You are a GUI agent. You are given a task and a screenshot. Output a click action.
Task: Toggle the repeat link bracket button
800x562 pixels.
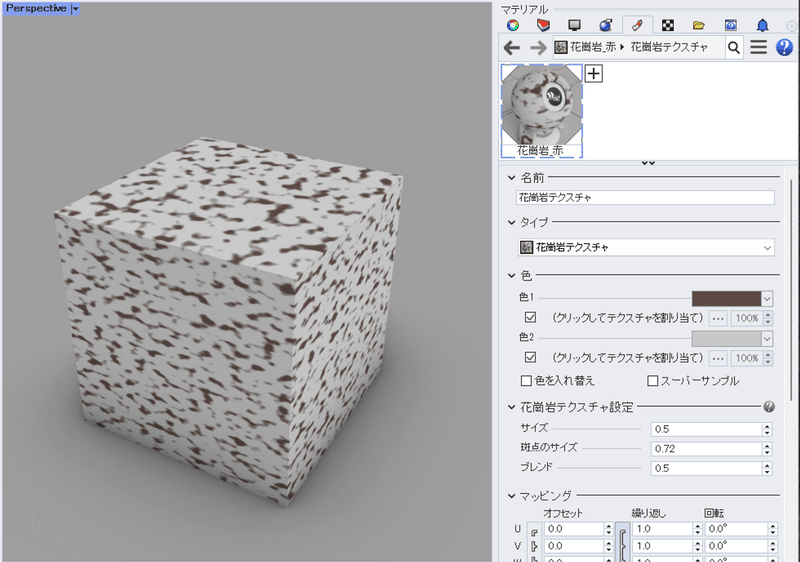pos(622,542)
